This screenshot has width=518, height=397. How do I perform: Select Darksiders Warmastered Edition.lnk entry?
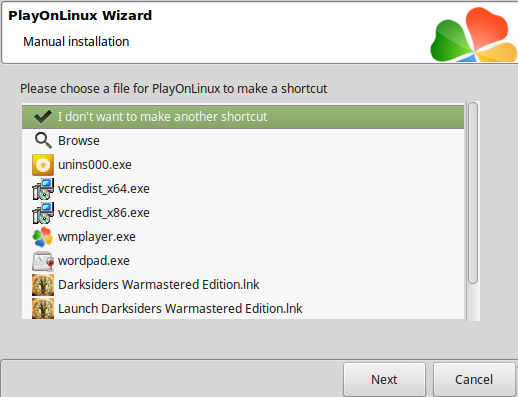[243, 285]
